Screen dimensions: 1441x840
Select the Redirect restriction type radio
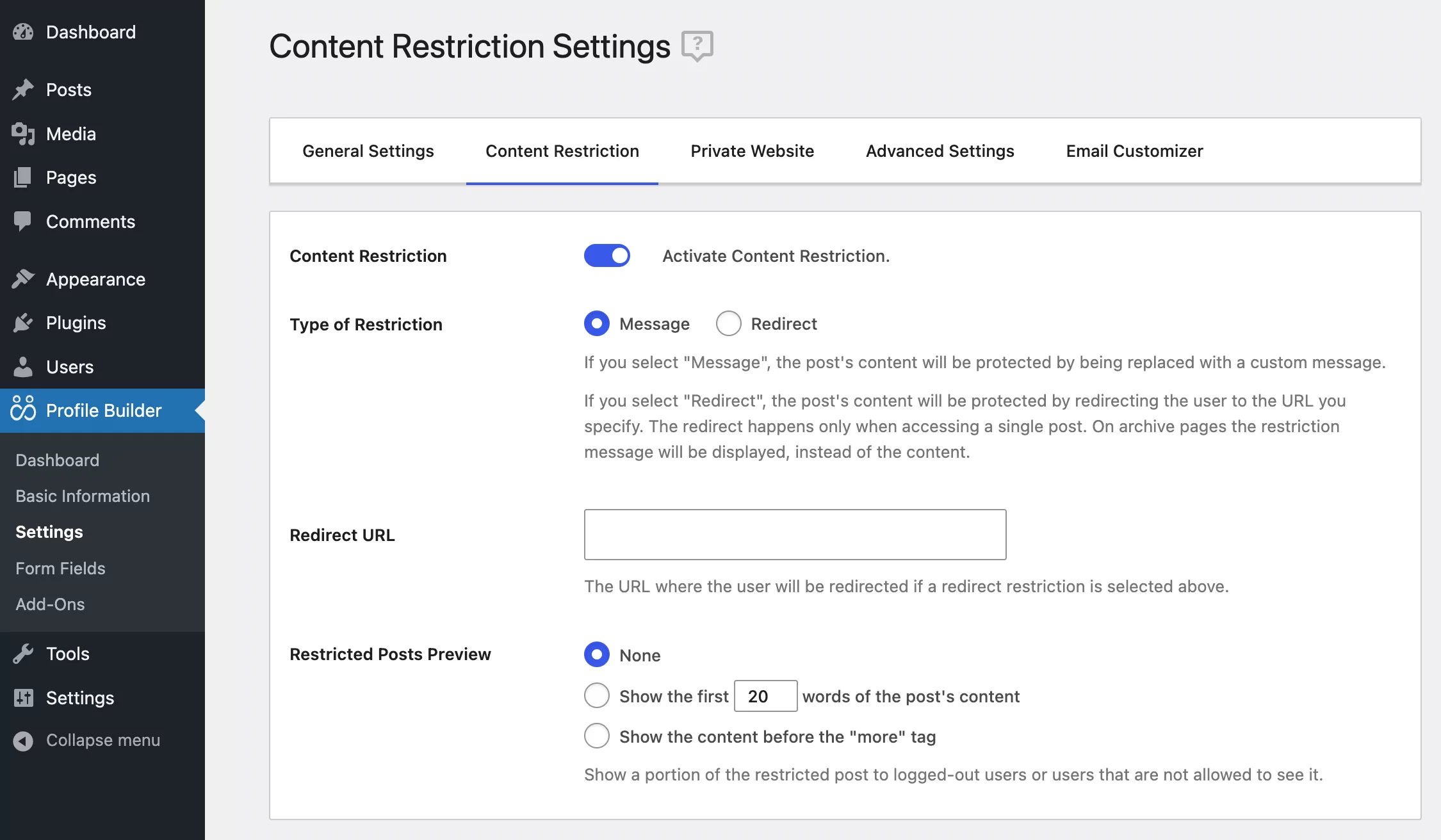pyautogui.click(x=729, y=324)
